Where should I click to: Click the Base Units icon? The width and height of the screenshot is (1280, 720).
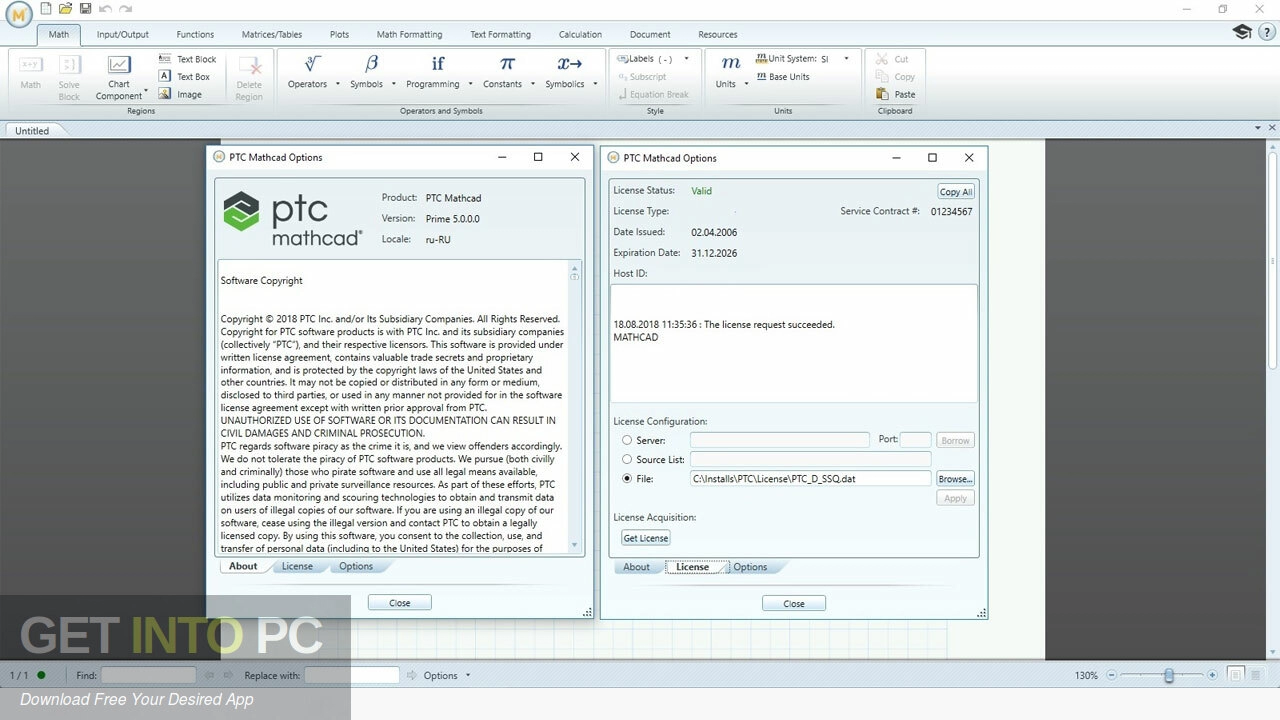tap(761, 76)
